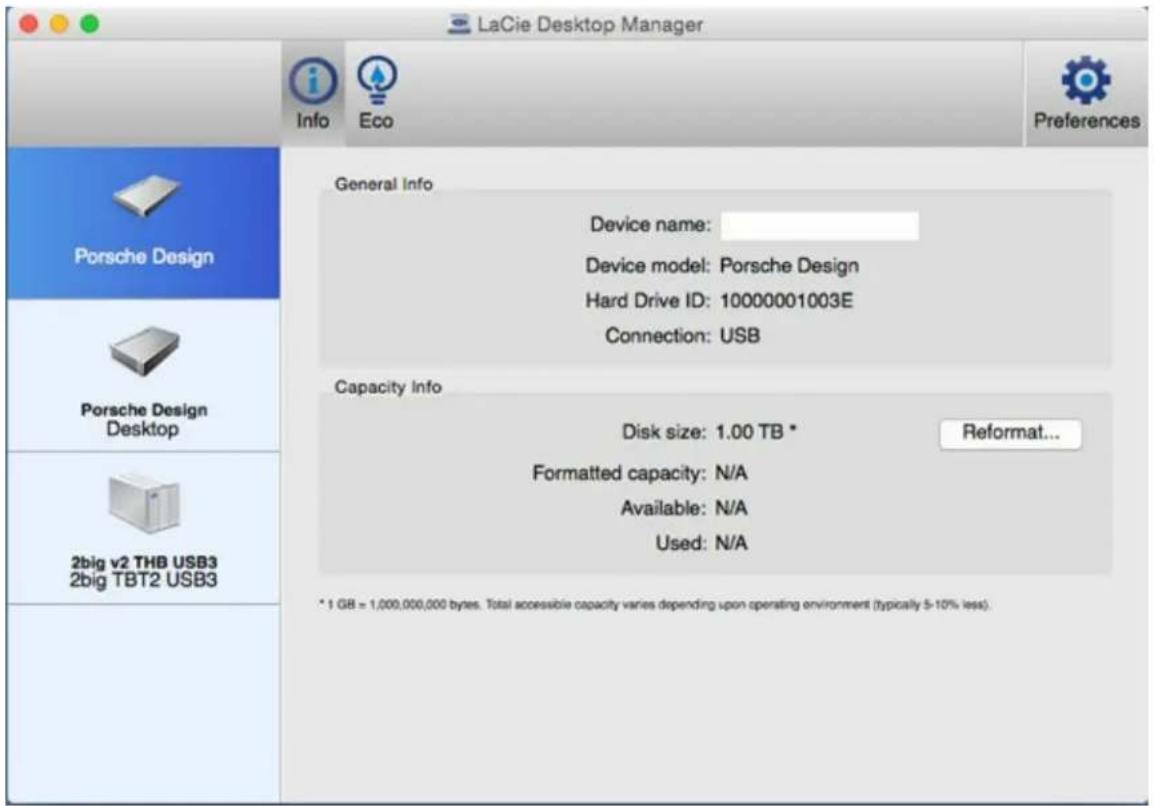
Task: Click the Used N/A value
Action: click(731, 543)
